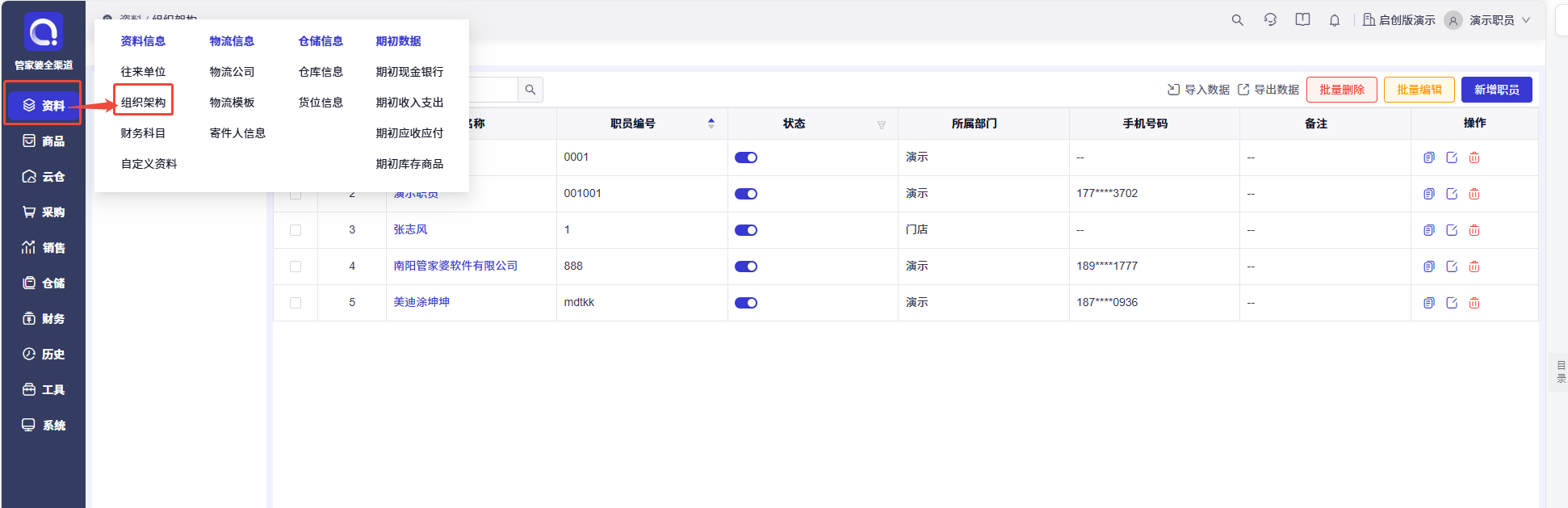Open 历史 sidebar menu
Image resolution: width=1568 pixels, height=508 pixels.
(x=44, y=355)
